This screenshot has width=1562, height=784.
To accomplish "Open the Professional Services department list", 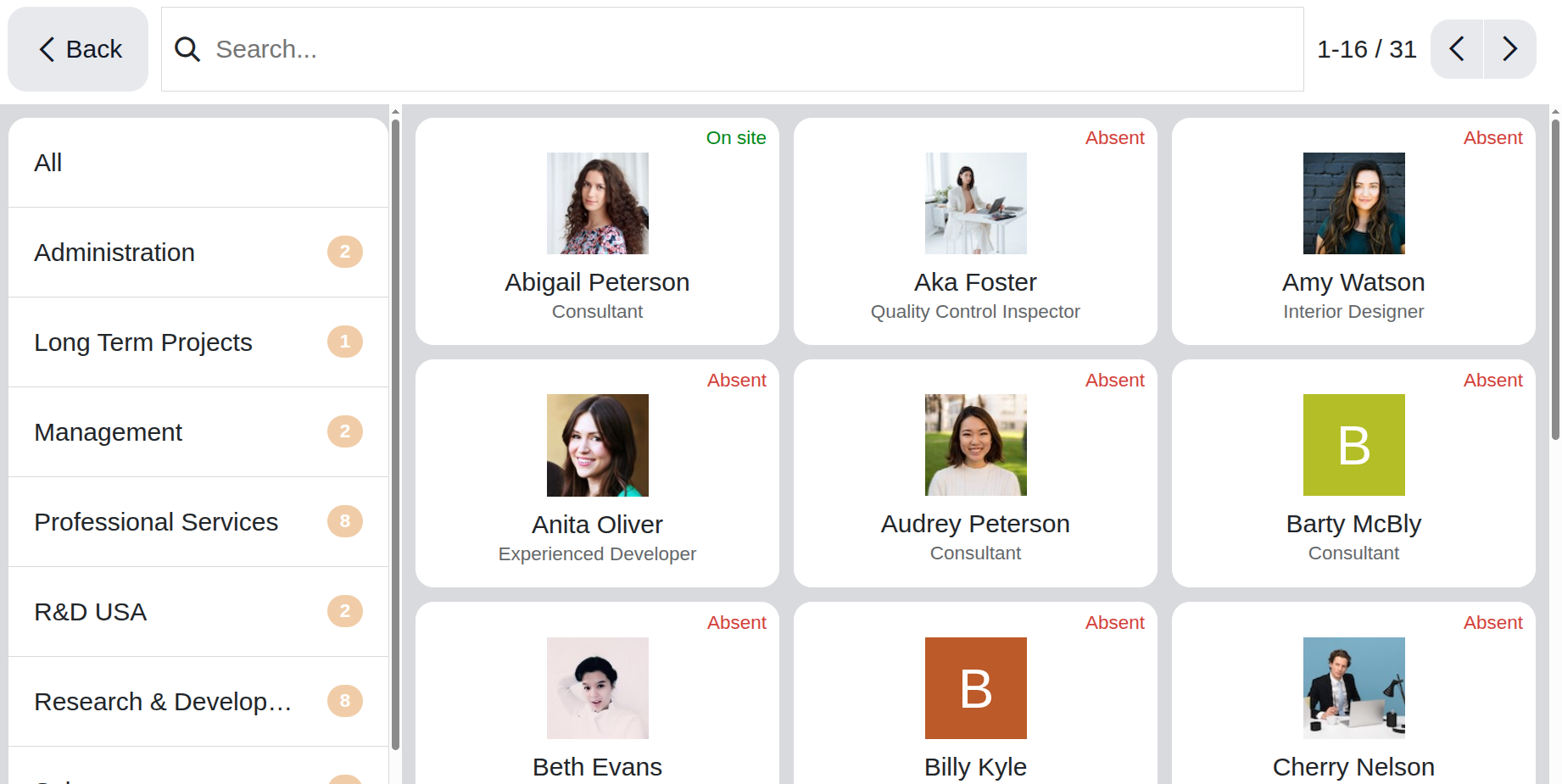I will pos(198,522).
